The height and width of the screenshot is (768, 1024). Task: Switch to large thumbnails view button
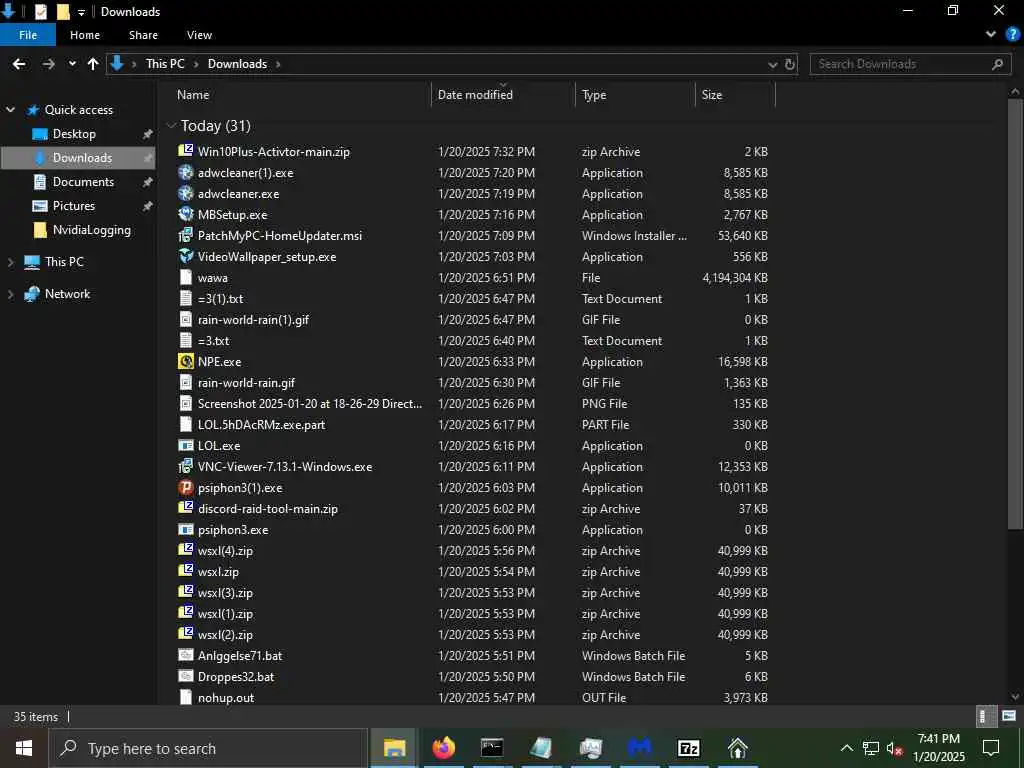(1008, 716)
